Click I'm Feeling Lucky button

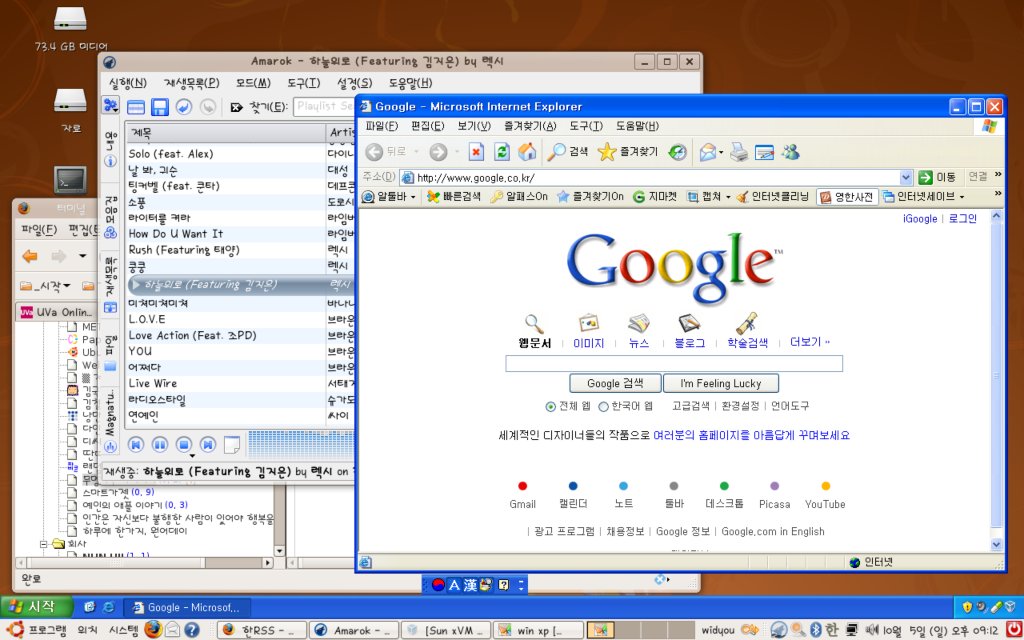click(x=721, y=383)
